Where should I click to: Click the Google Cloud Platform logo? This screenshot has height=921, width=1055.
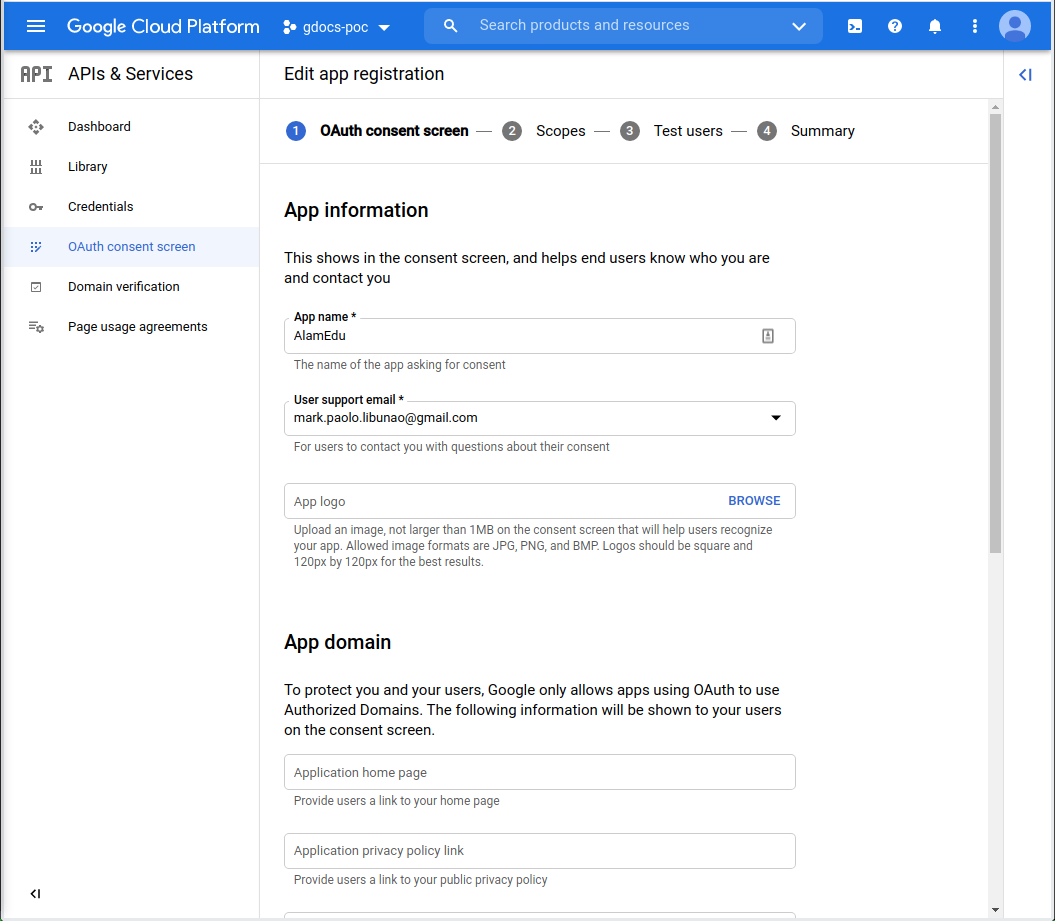tap(163, 26)
